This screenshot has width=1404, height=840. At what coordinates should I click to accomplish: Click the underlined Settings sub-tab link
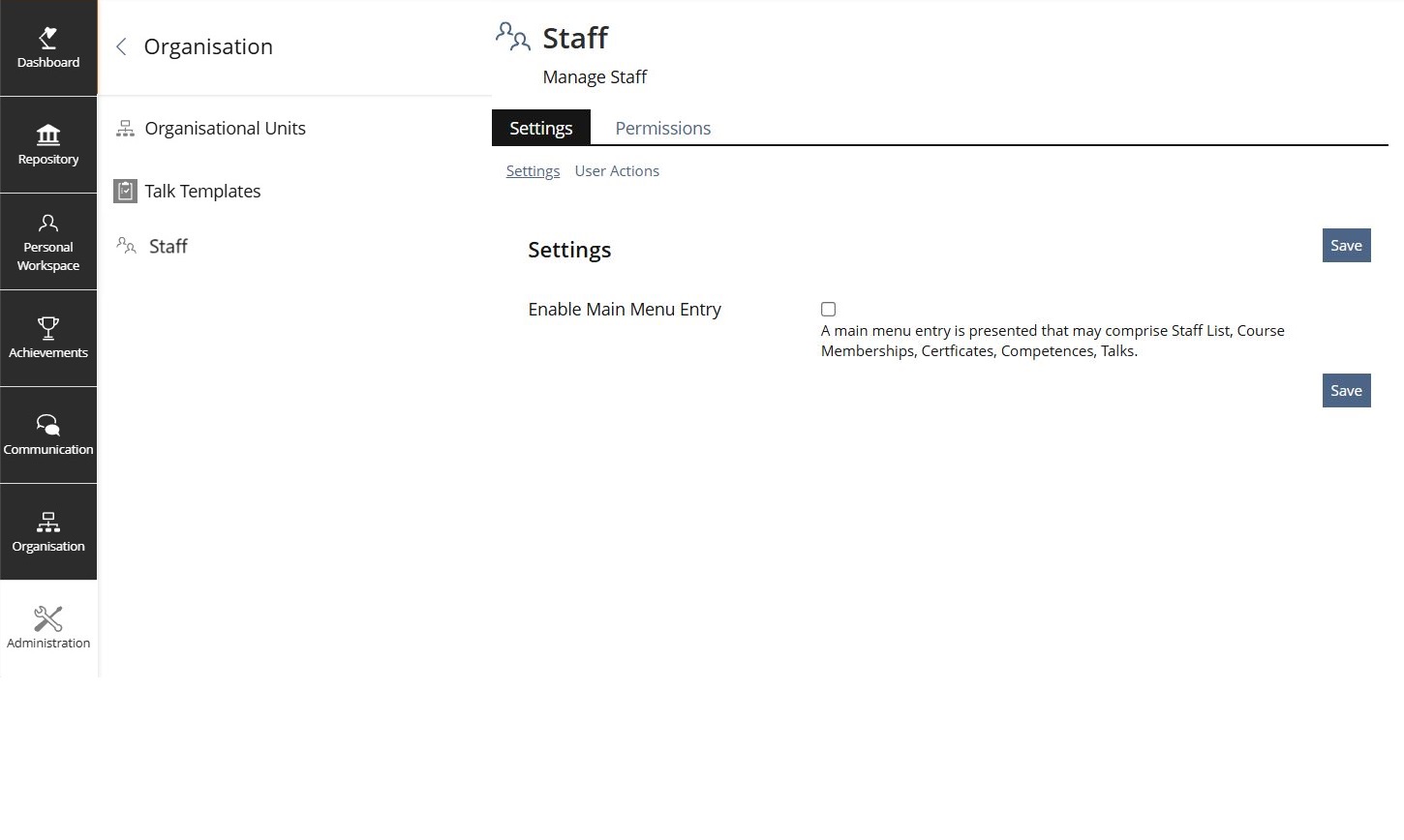click(533, 171)
